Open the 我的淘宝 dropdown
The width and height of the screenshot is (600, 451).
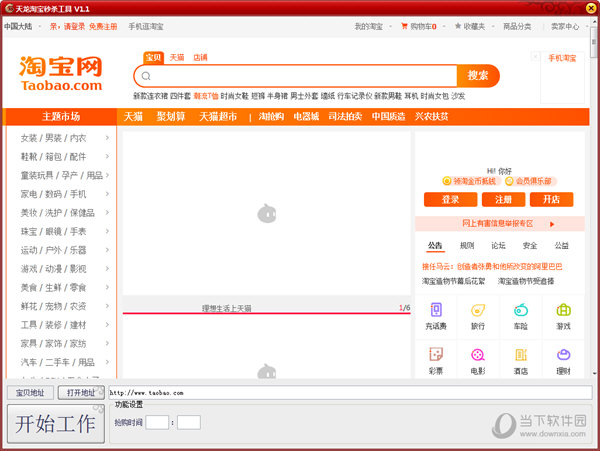[373, 26]
